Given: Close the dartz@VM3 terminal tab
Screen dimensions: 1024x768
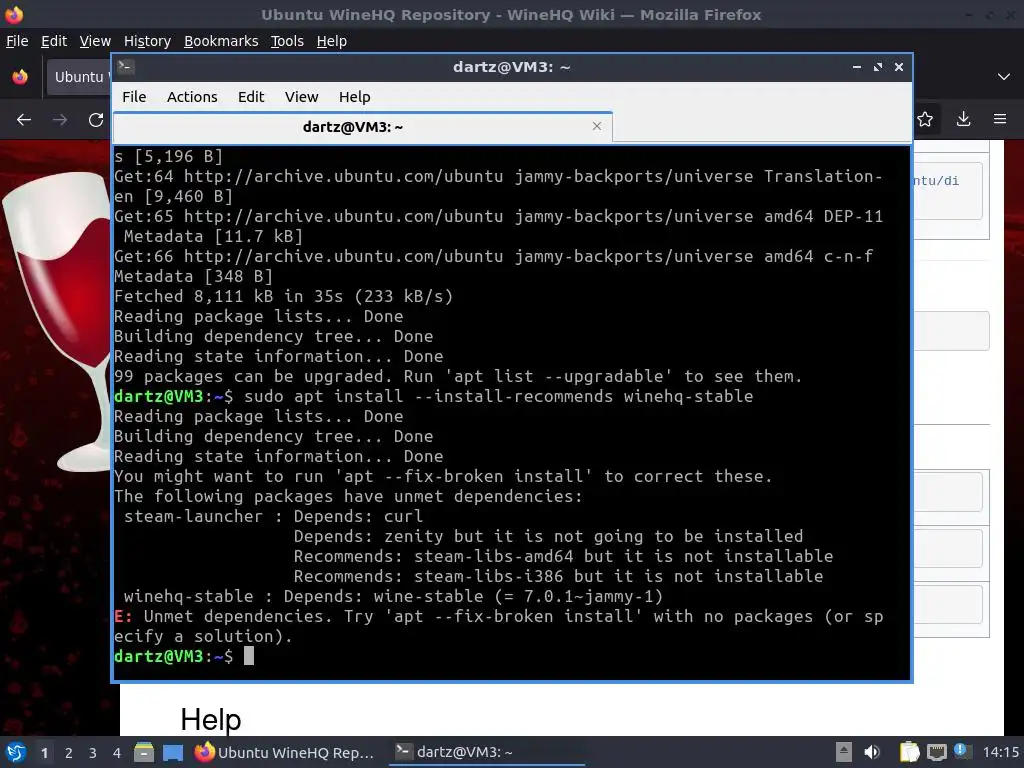Looking at the screenshot, I should tap(596, 126).
